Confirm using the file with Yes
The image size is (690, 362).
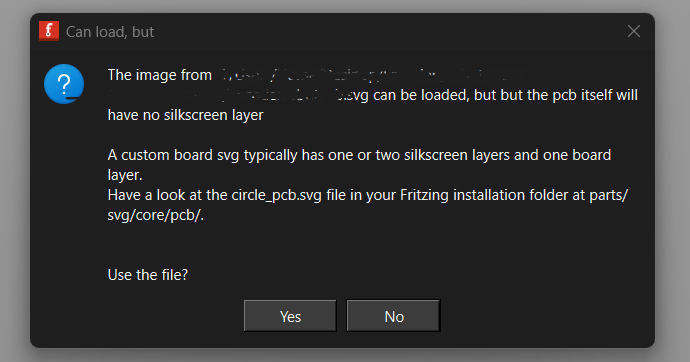pos(290,316)
